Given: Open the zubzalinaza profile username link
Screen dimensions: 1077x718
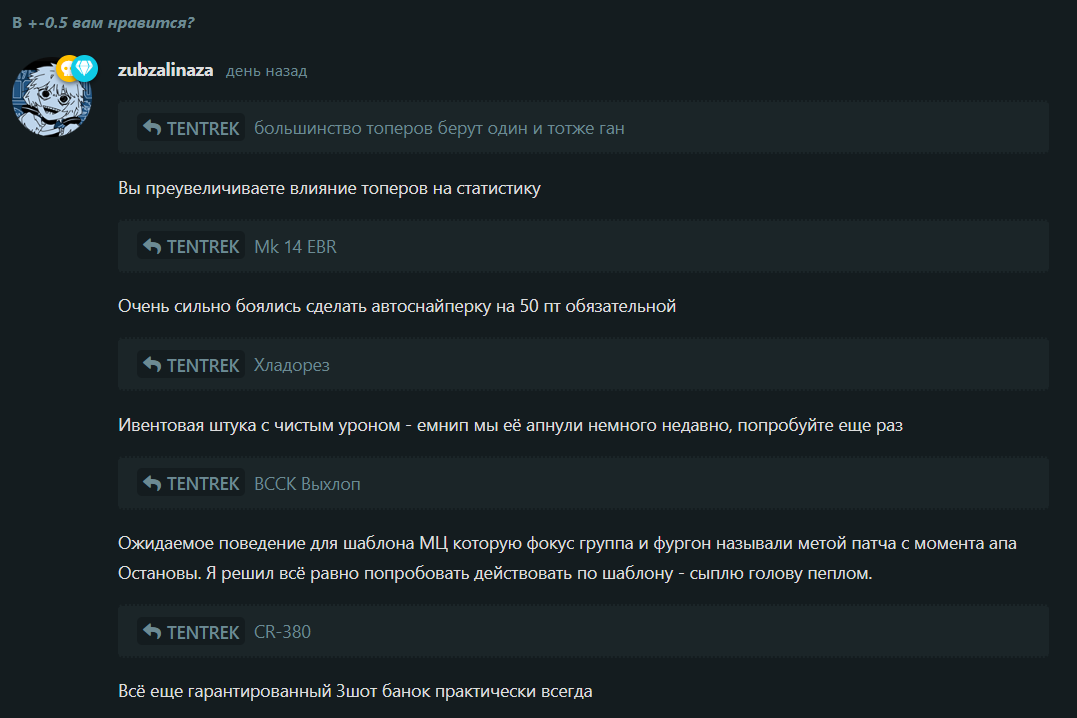Looking at the screenshot, I should [x=166, y=70].
